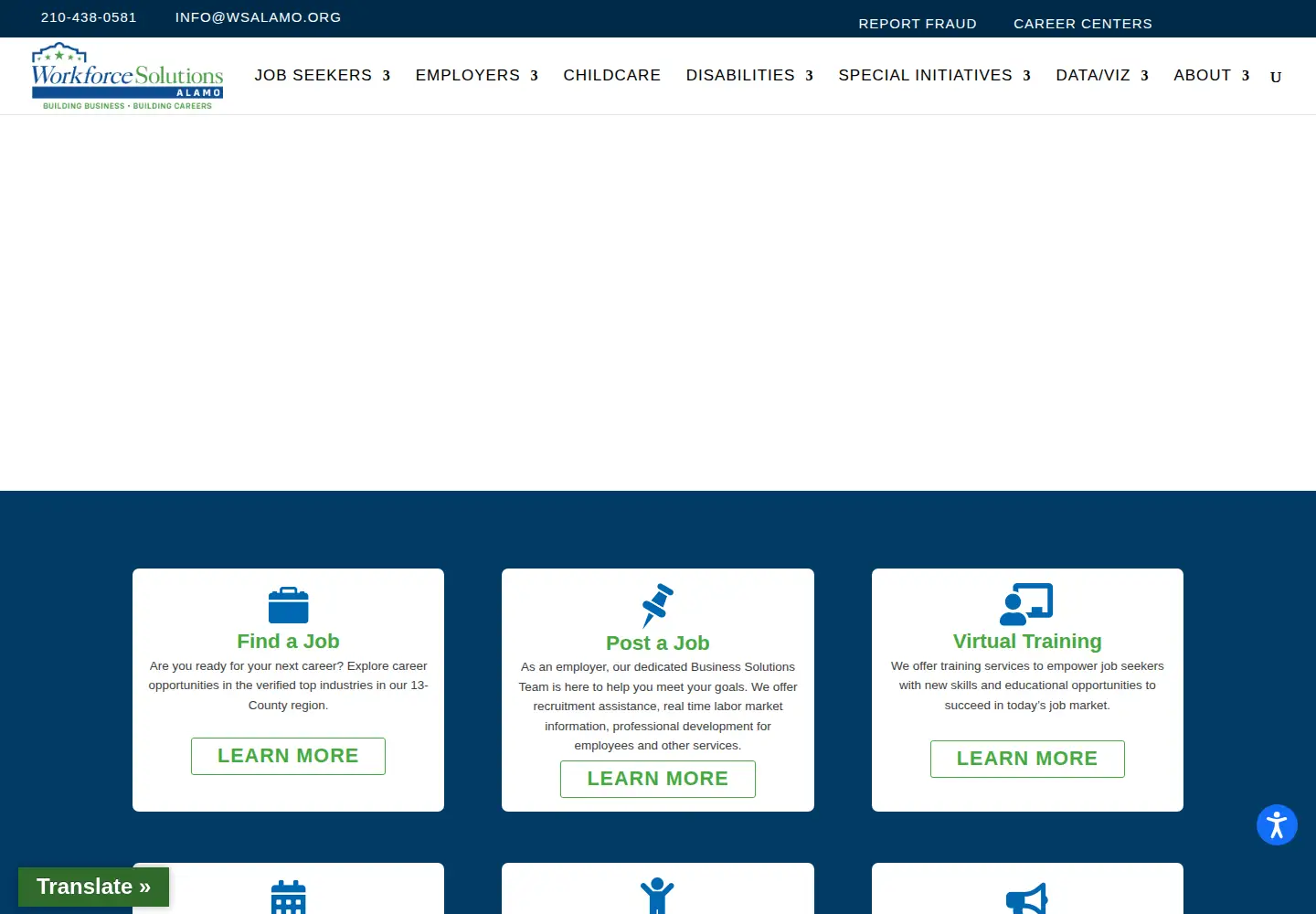The image size is (1316, 914).
Task: Go to the Childcare page
Action: (x=612, y=75)
